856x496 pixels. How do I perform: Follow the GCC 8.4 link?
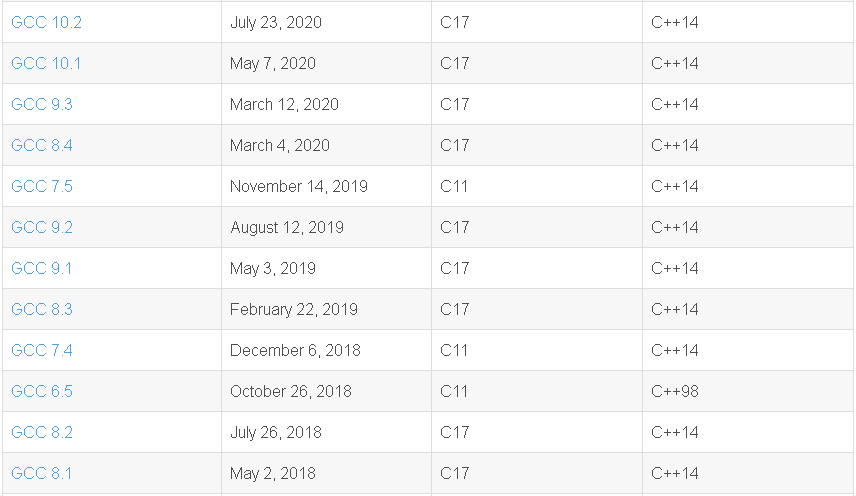42,145
